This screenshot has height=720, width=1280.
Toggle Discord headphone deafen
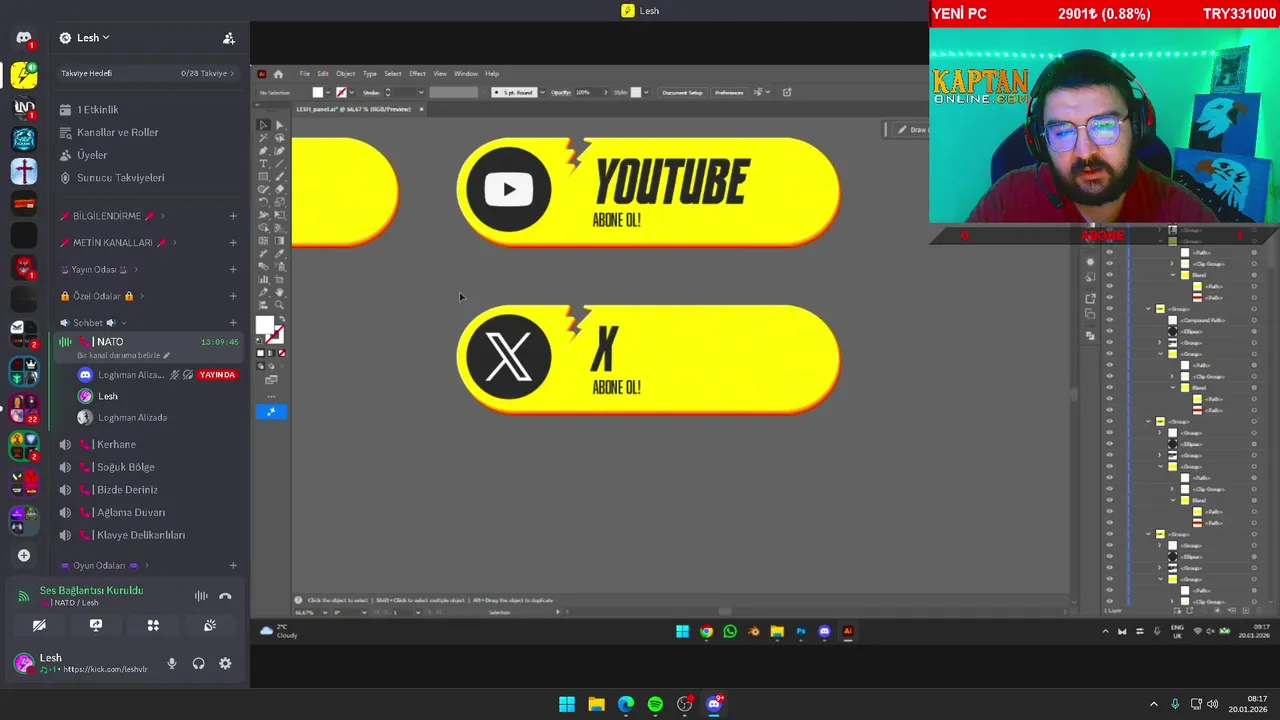pos(198,663)
